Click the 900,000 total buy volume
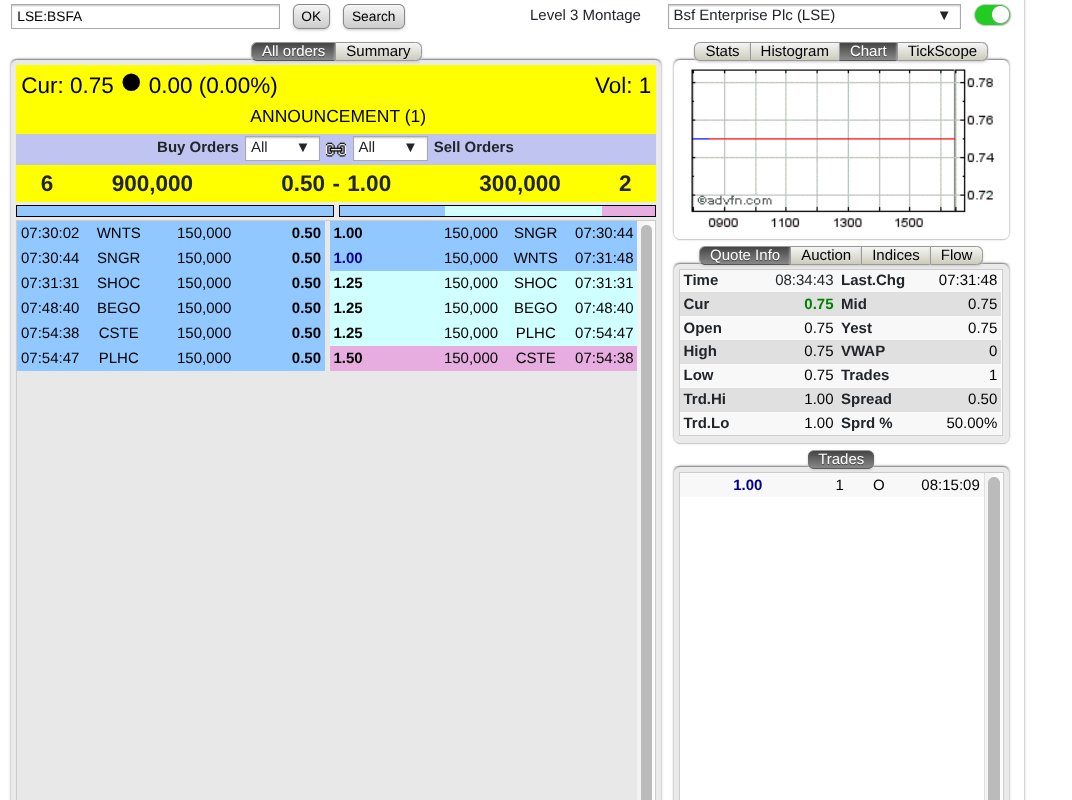This screenshot has height=800, width=1072. point(152,184)
